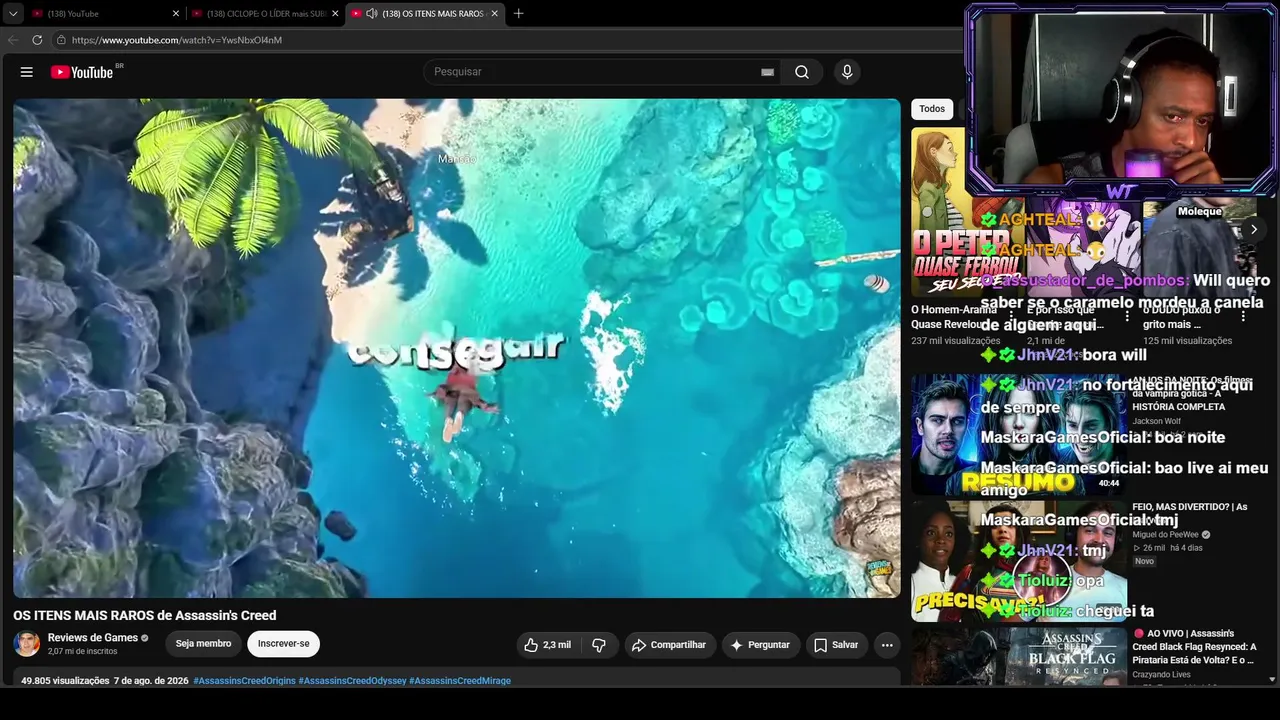Share the video with Compartilhar
Image resolution: width=1280 pixels, height=720 pixels.
(669, 645)
